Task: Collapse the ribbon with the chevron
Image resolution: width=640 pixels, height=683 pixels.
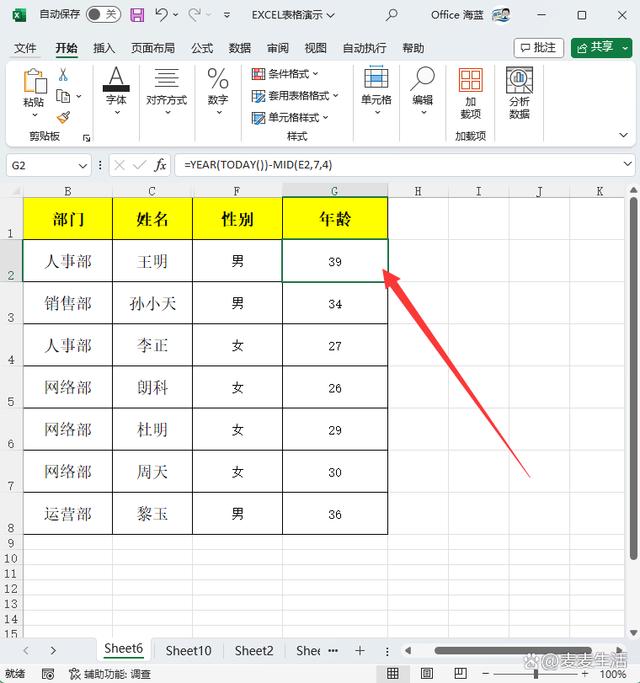Action: 623,135
